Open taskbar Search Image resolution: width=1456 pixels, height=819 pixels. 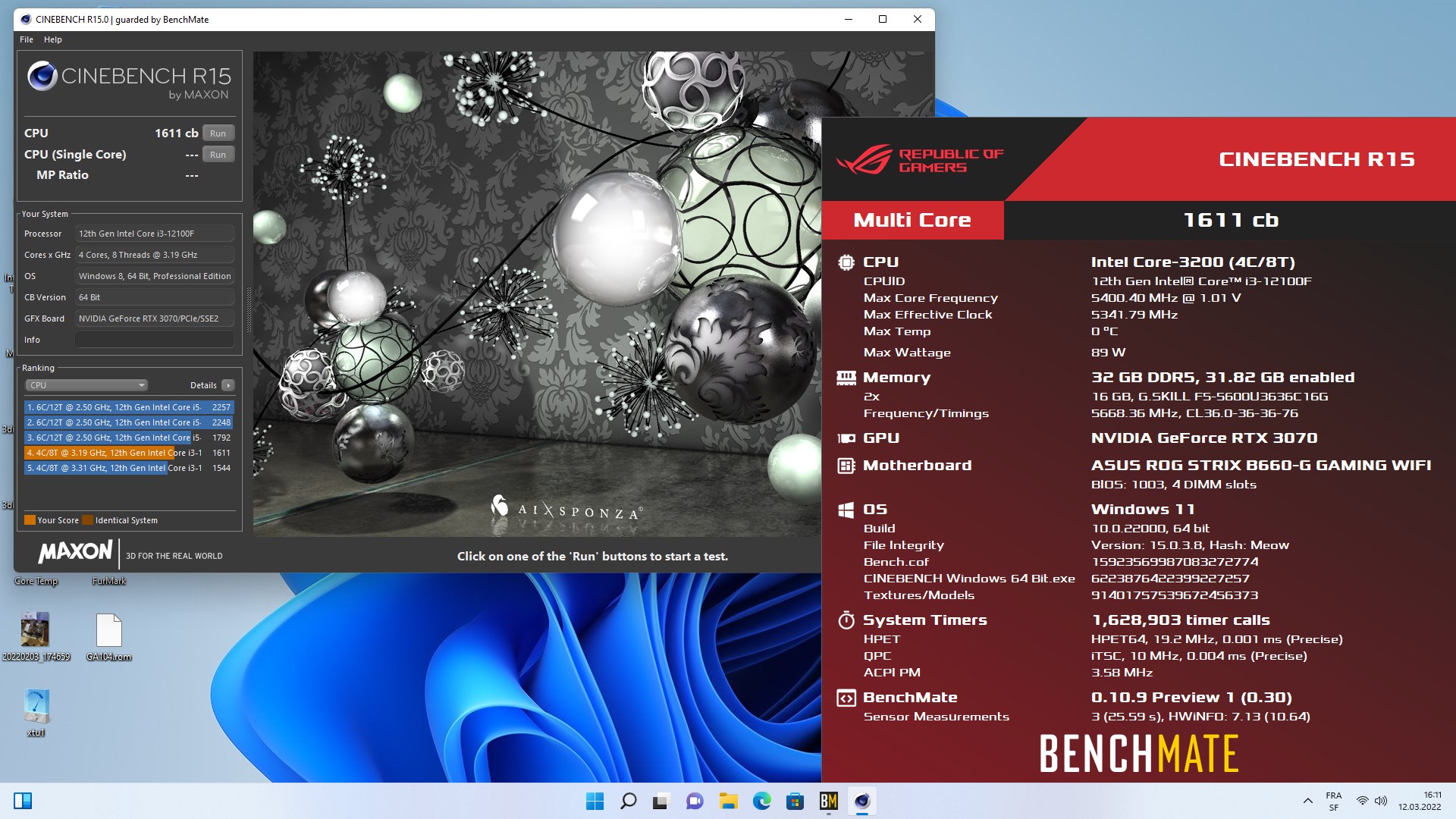coord(628,801)
